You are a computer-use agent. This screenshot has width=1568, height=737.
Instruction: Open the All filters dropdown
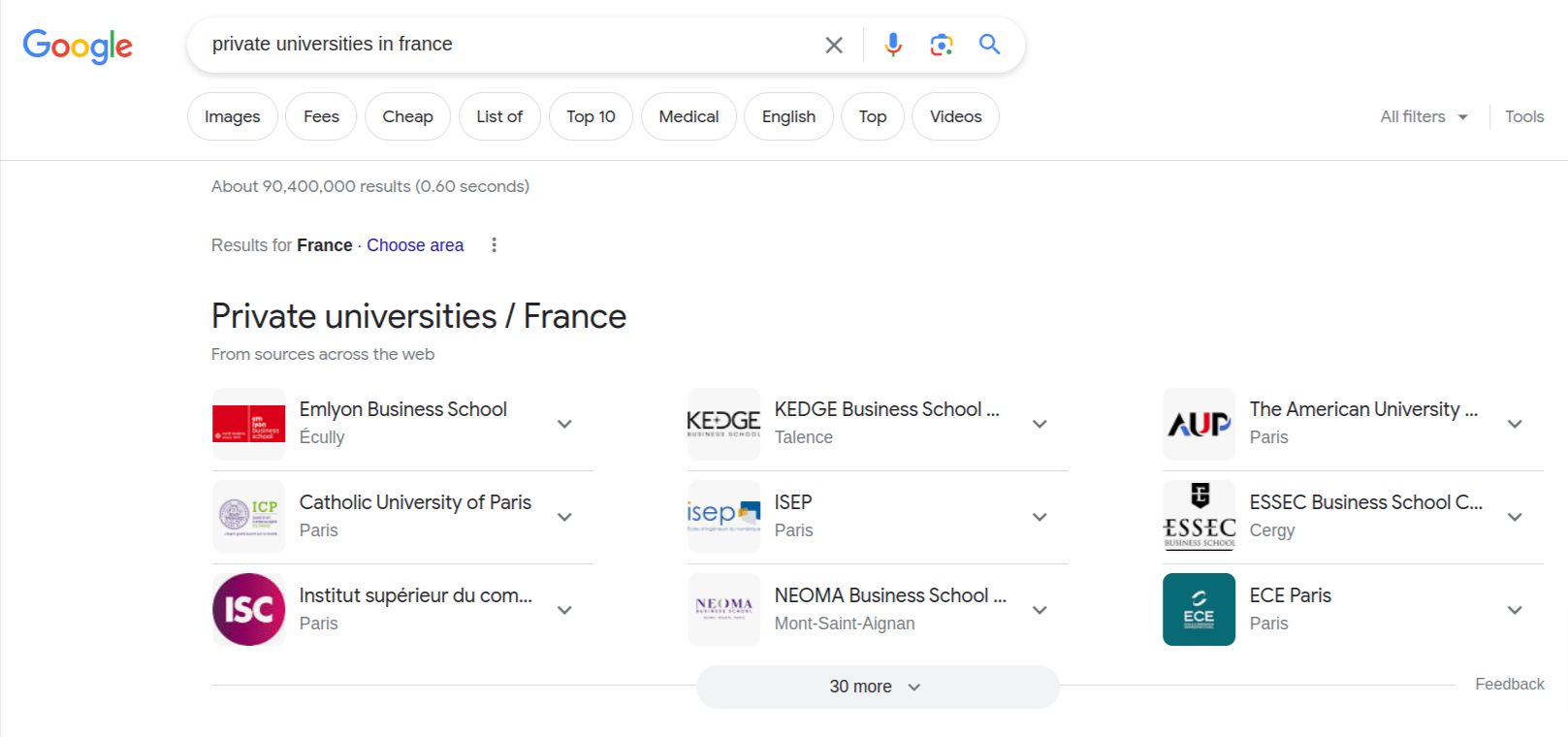click(1424, 116)
